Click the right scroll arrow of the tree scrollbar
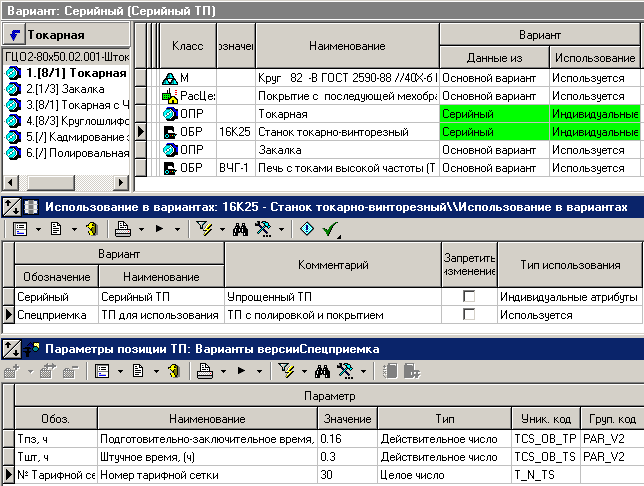Image resolution: width=644 pixels, height=486 pixels. (121, 182)
